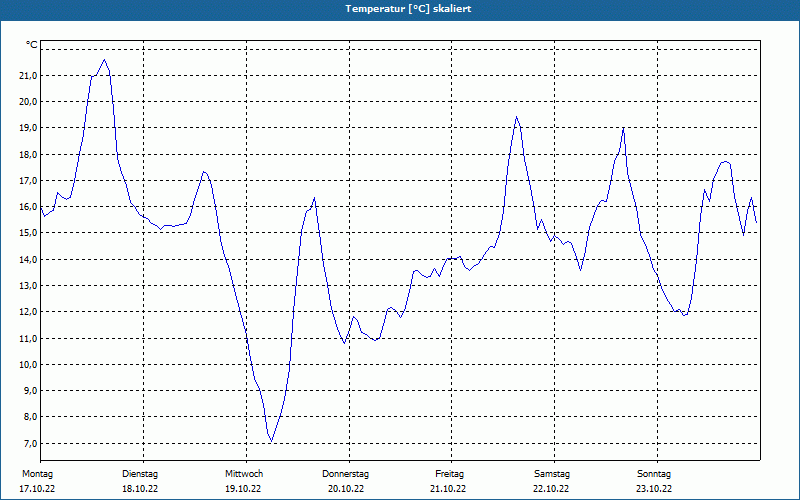Click the 13,0 axis label
This screenshot has width=800, height=500.
pyautogui.click(x=28, y=285)
